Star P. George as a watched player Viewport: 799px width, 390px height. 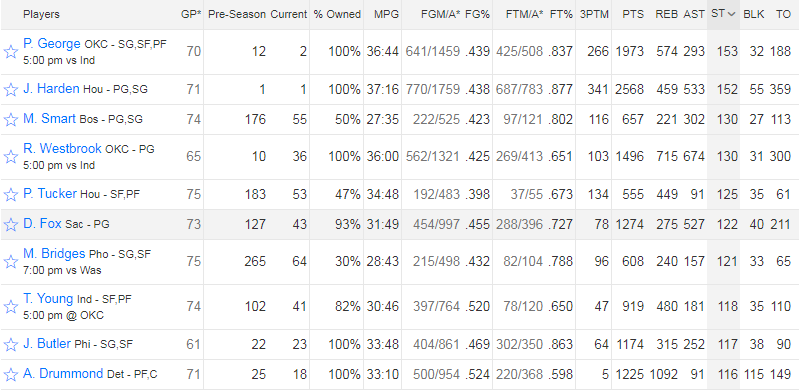click(x=11, y=51)
